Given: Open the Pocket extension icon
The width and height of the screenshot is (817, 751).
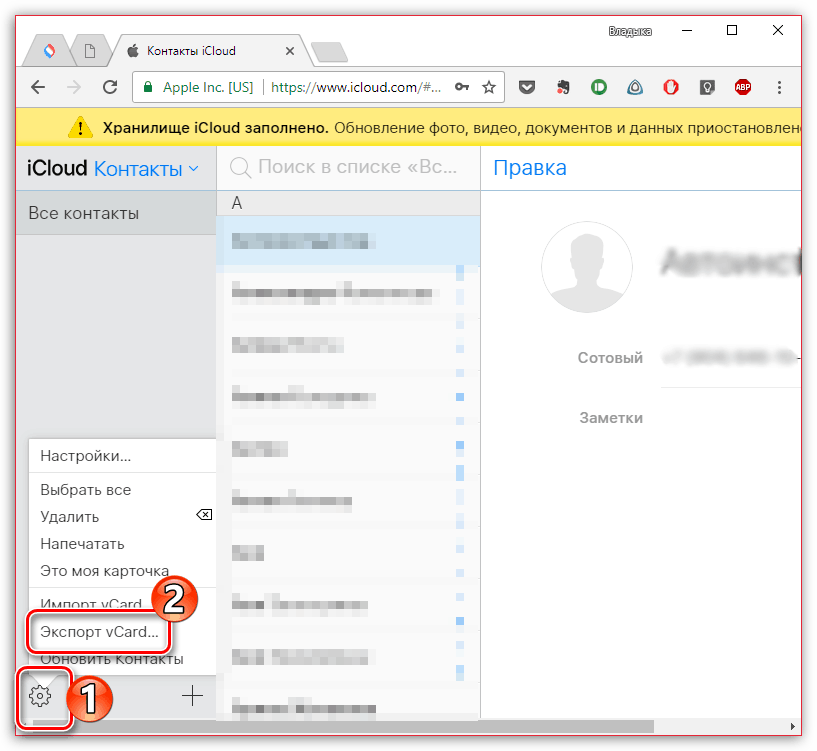Looking at the screenshot, I should click(527, 87).
